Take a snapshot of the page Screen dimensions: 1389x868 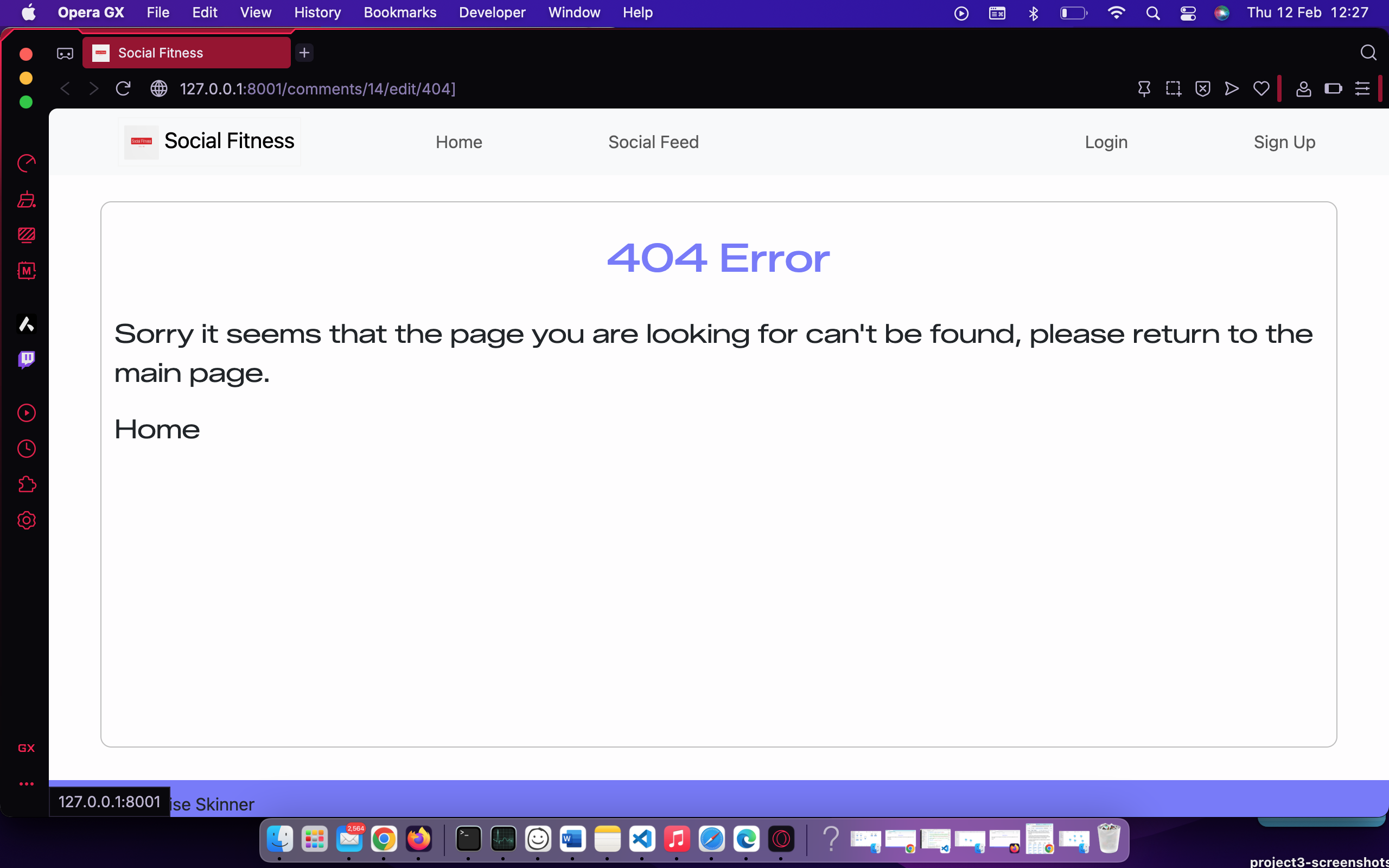click(x=1173, y=88)
